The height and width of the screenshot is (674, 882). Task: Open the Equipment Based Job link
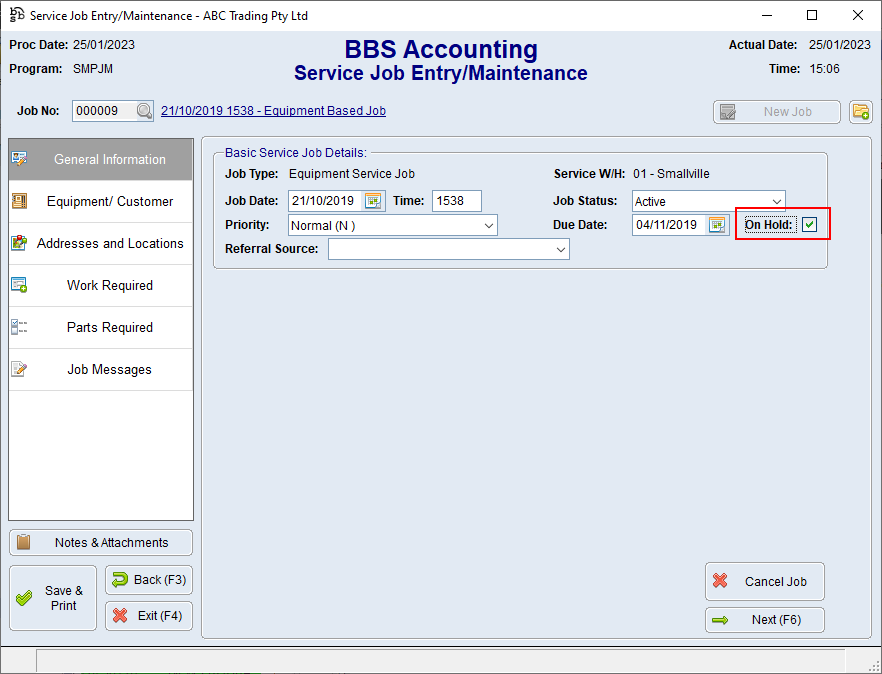pos(272,110)
